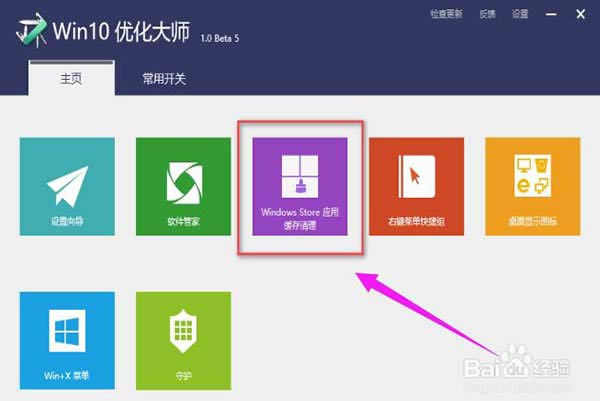Open the Win+X 菜单 blue tile

67,341
